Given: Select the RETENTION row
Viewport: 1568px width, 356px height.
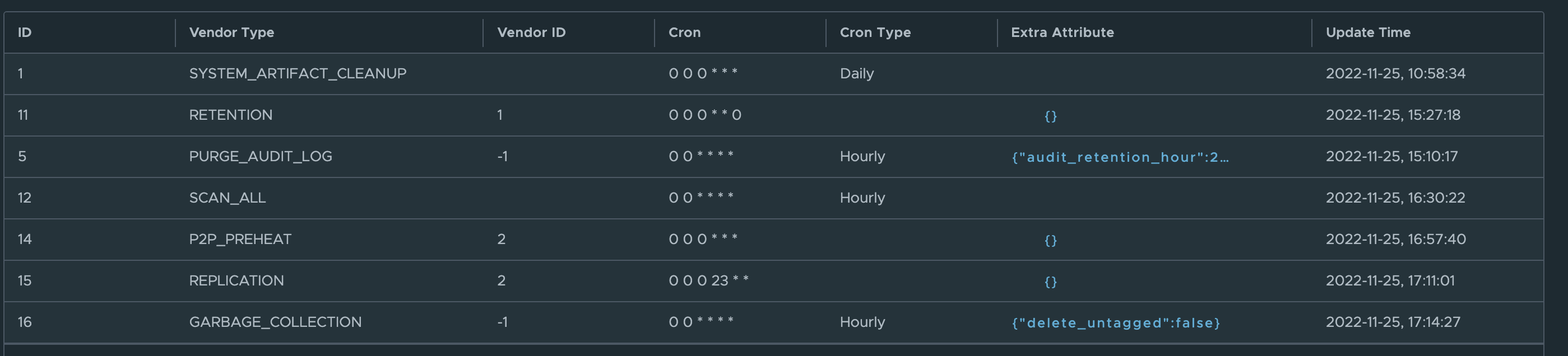Looking at the screenshot, I should click(231, 115).
